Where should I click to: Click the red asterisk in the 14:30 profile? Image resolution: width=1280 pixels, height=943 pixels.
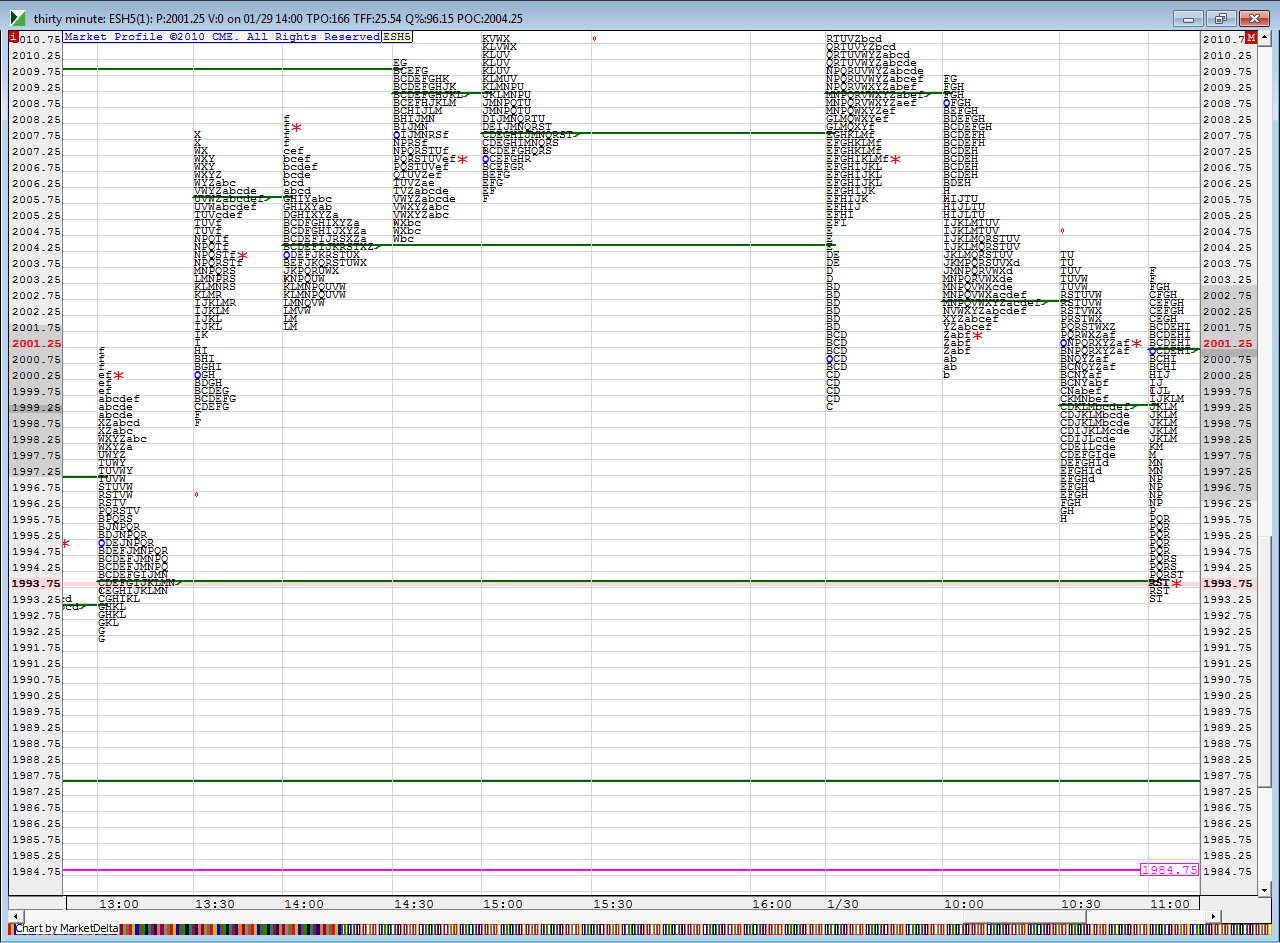point(463,160)
